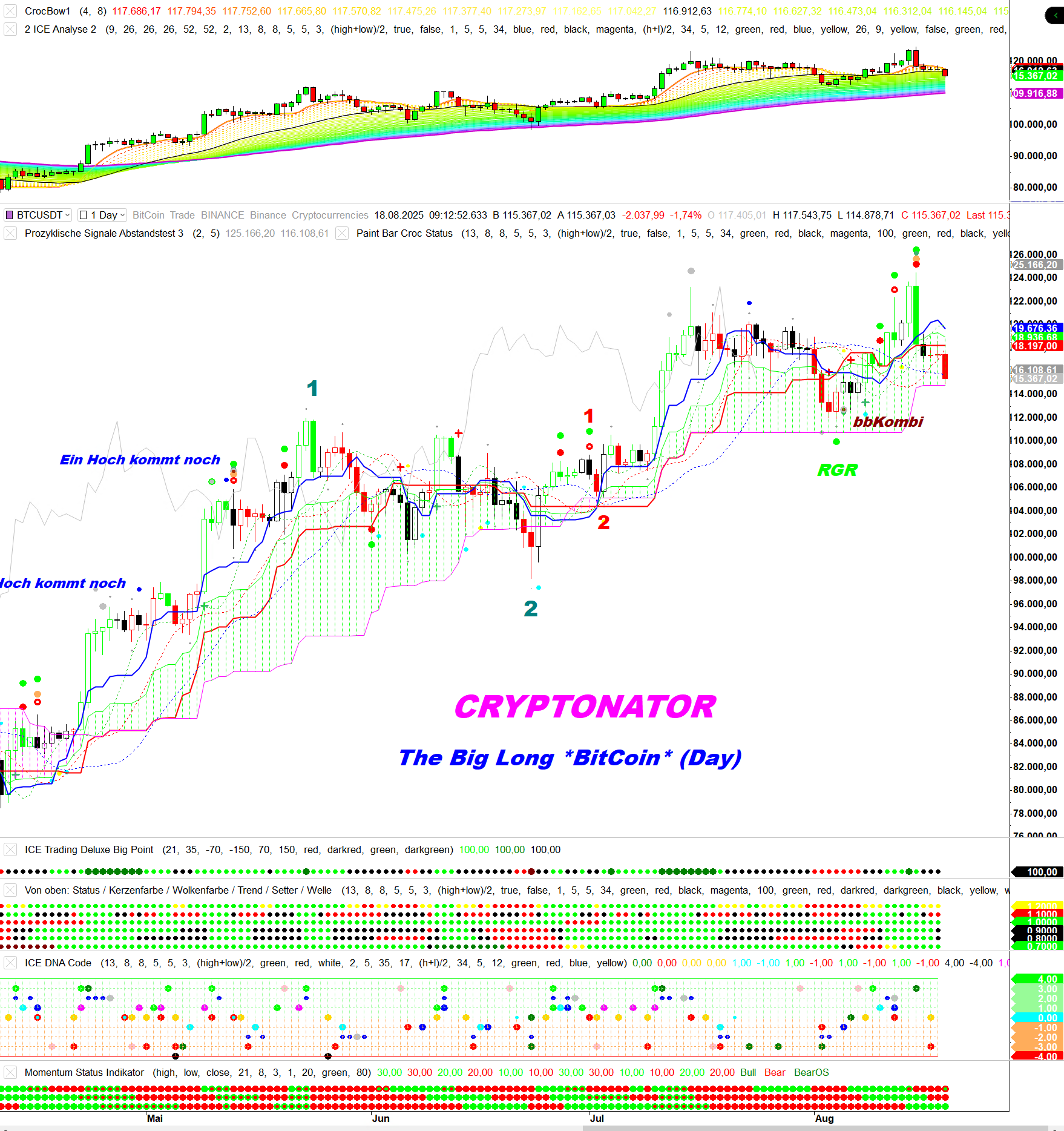
Task: Remove the ICE DNA Code indicator
Action: tap(10, 963)
